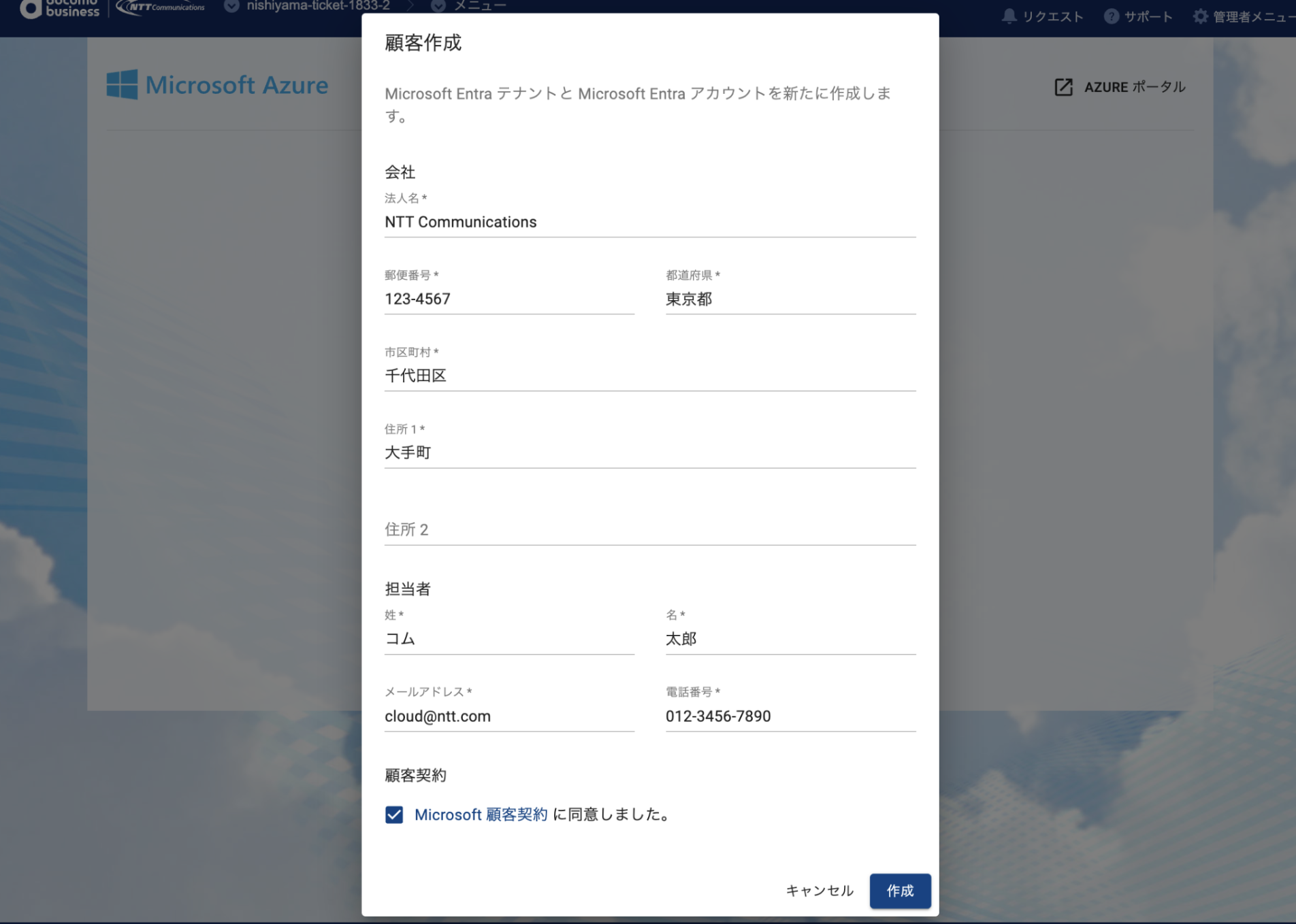
Task: Uncheck the Microsoft 顧客契約 agreement checkbox
Action: (x=394, y=814)
